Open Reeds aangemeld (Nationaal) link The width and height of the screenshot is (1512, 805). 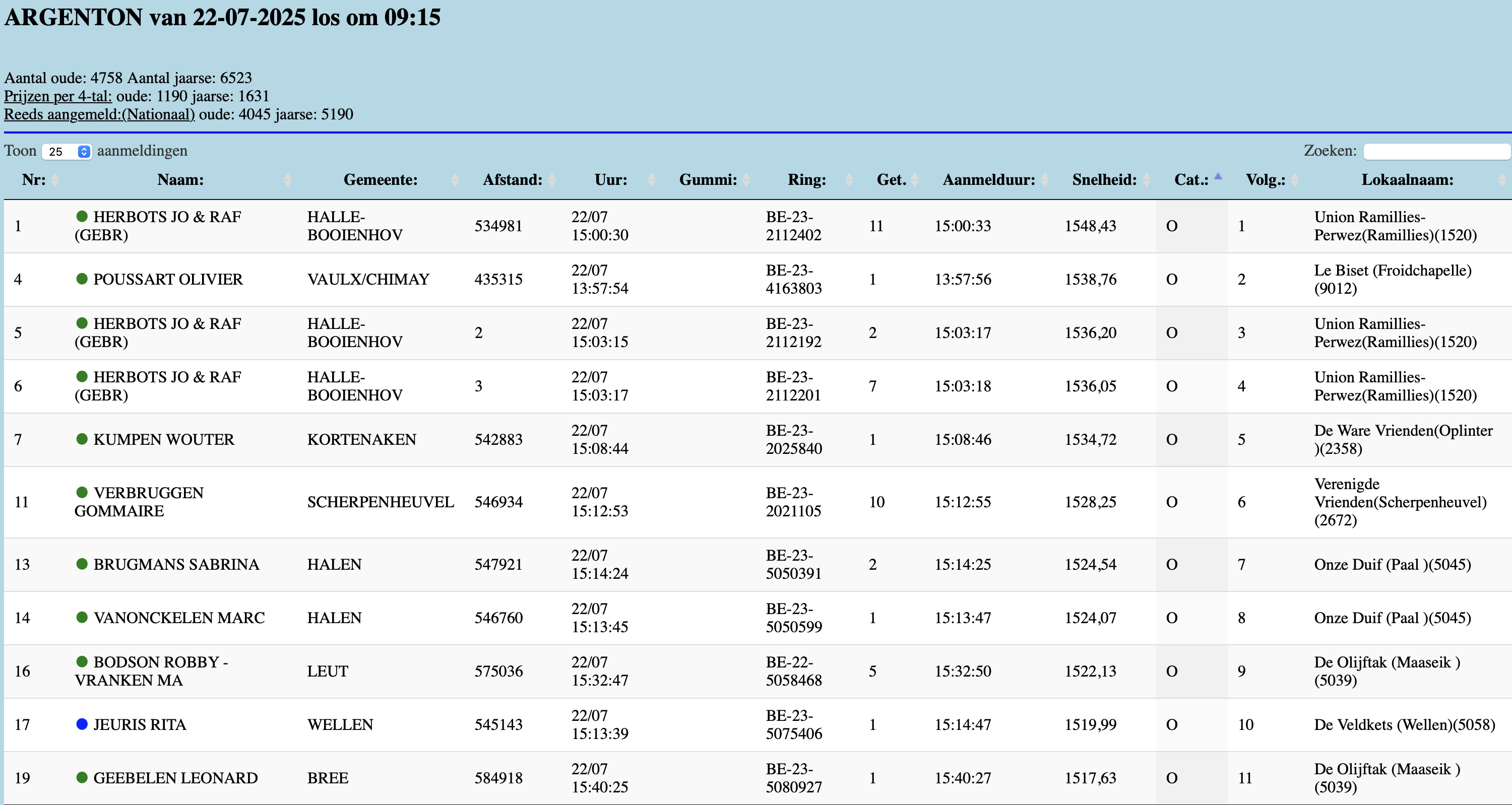pyautogui.click(x=99, y=114)
